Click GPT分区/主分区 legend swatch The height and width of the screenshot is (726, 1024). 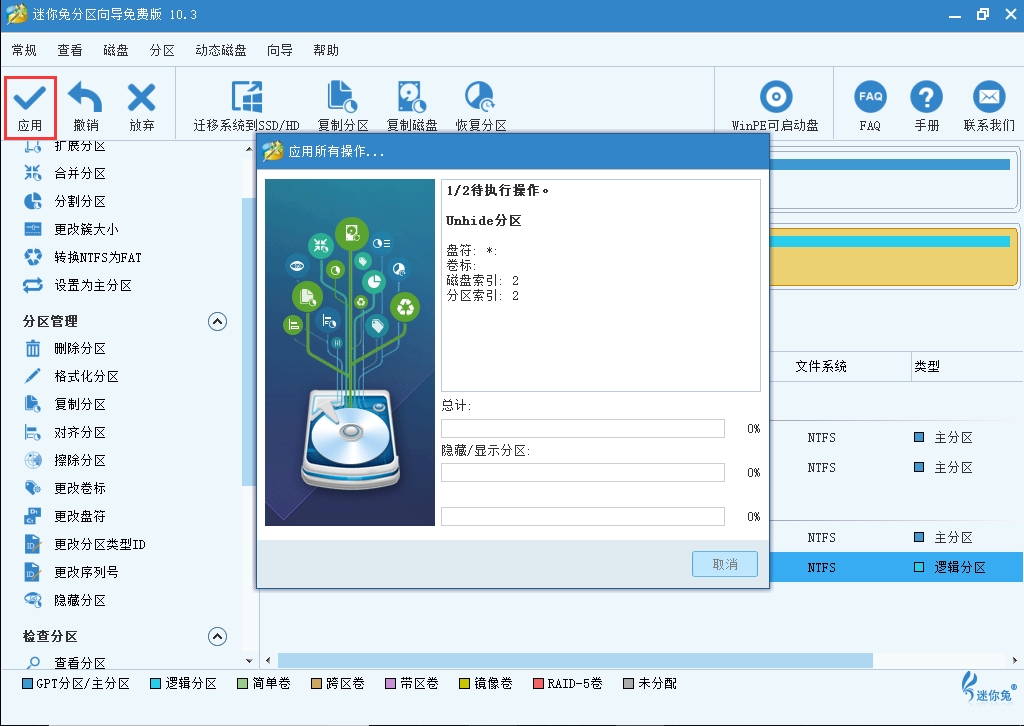(x=27, y=684)
